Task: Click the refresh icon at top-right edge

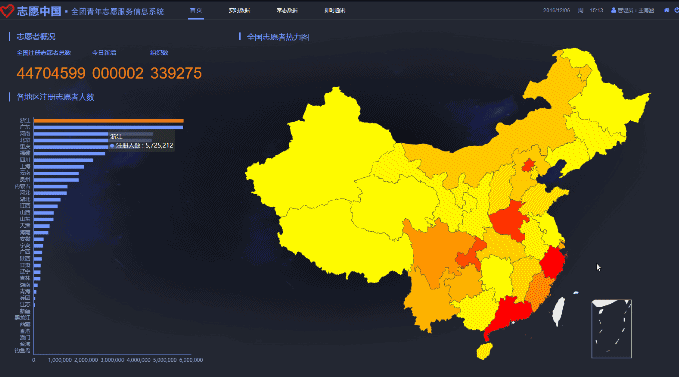Action: tap(677, 10)
